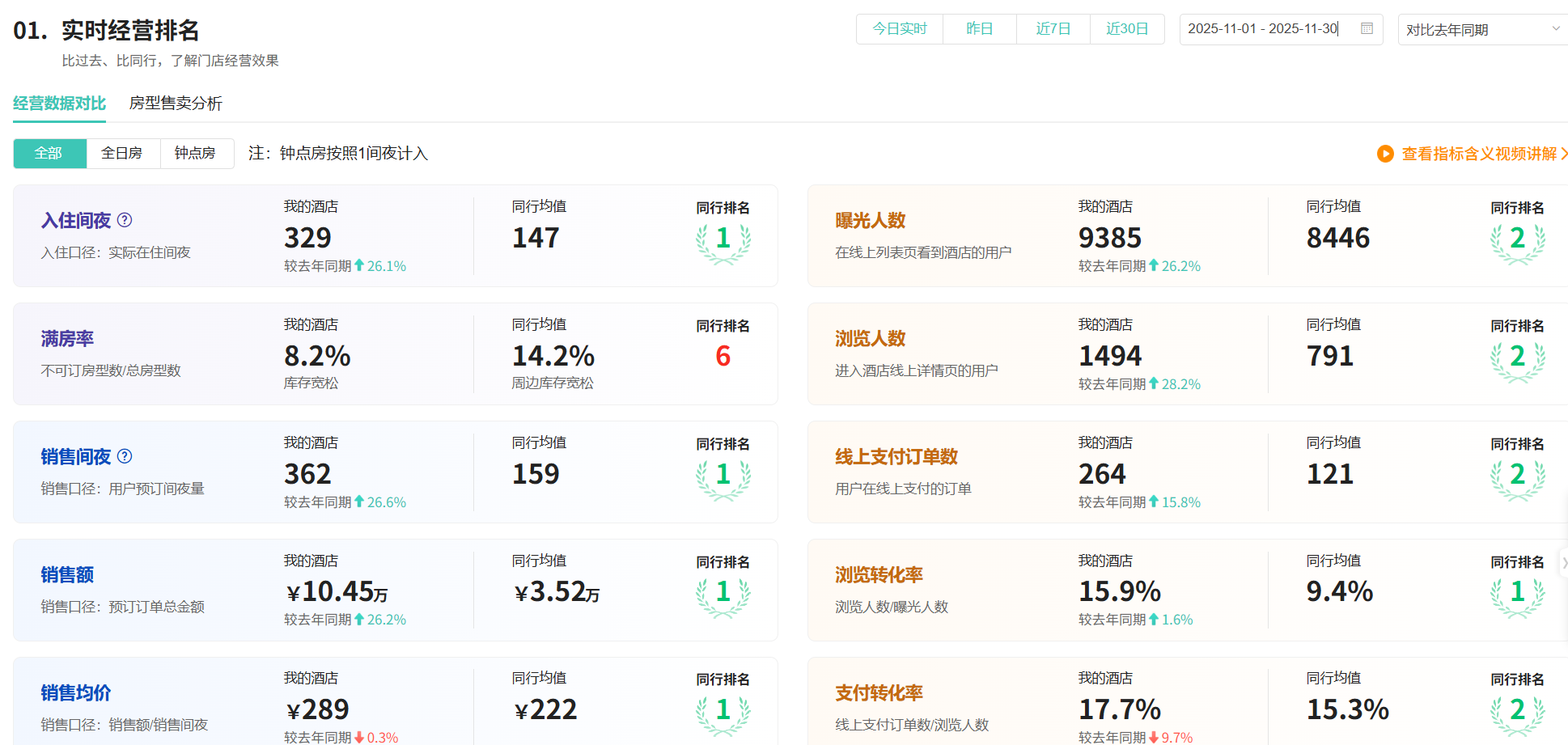The height and width of the screenshot is (745, 1568).
Task: Click 线上支付订单数 rank 2 laurel badge
Action: coord(1518,479)
